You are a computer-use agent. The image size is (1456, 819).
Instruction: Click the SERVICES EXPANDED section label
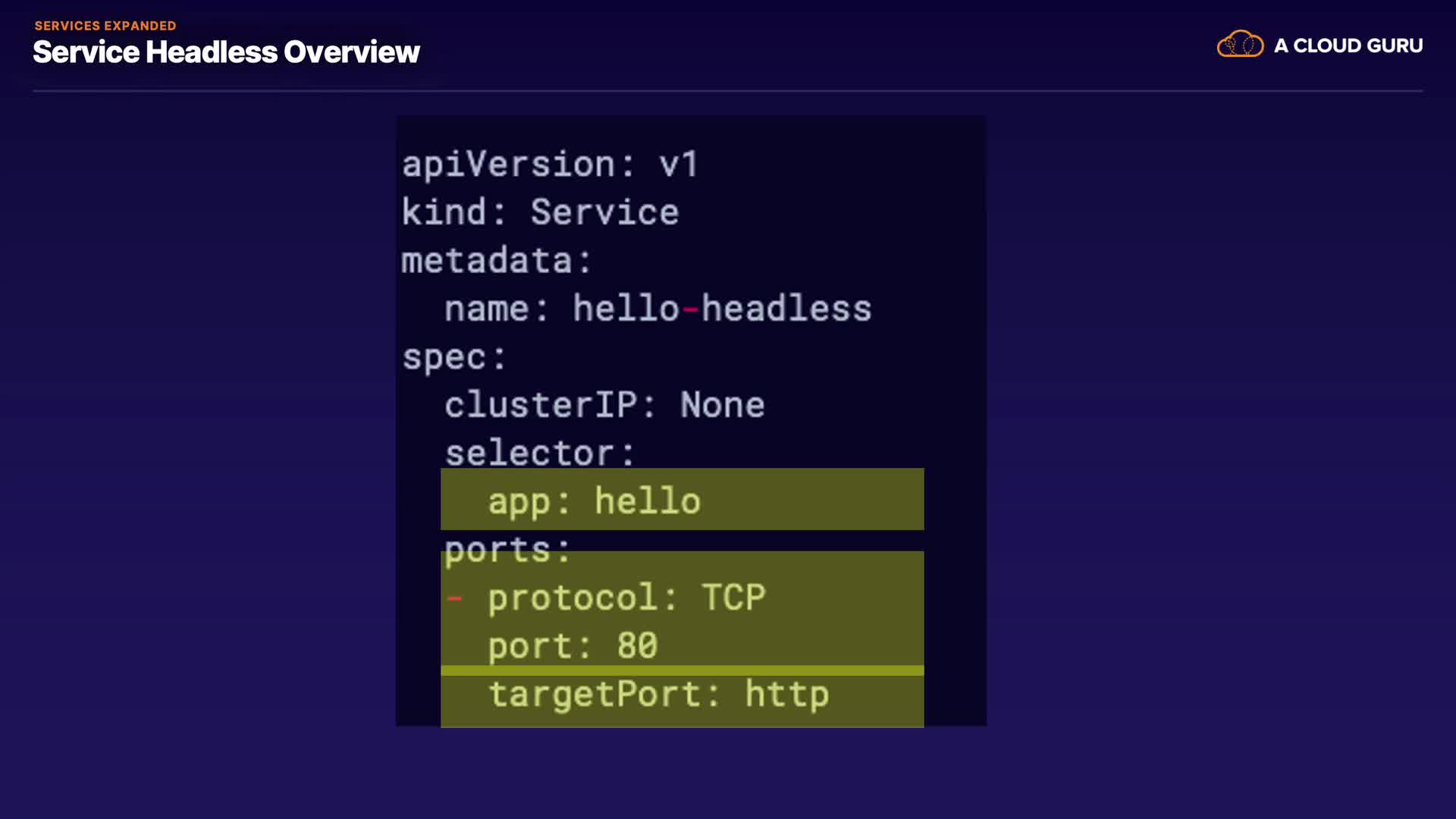(x=105, y=26)
